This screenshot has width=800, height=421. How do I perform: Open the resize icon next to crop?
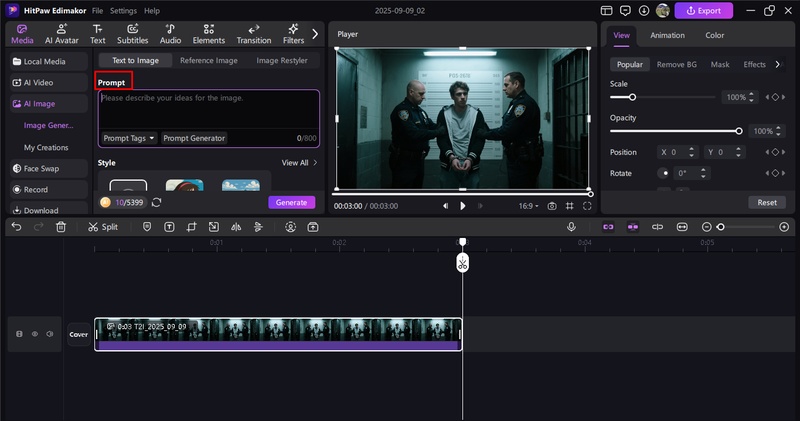click(214, 227)
